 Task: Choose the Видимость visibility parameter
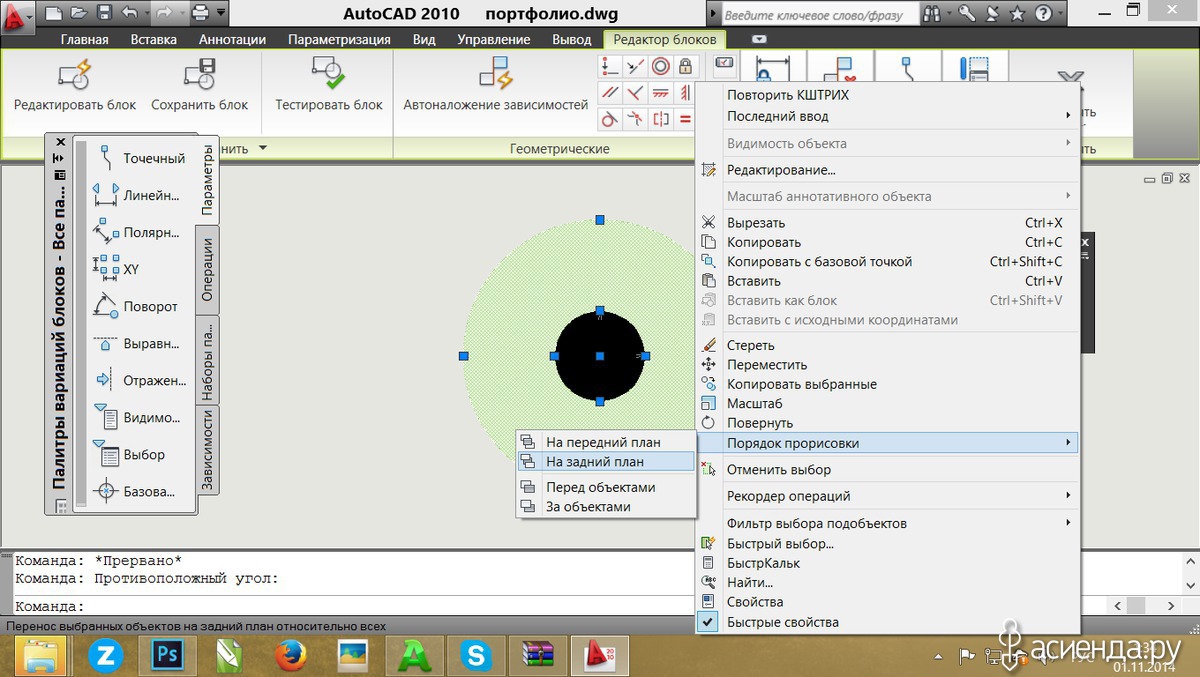coord(139,417)
